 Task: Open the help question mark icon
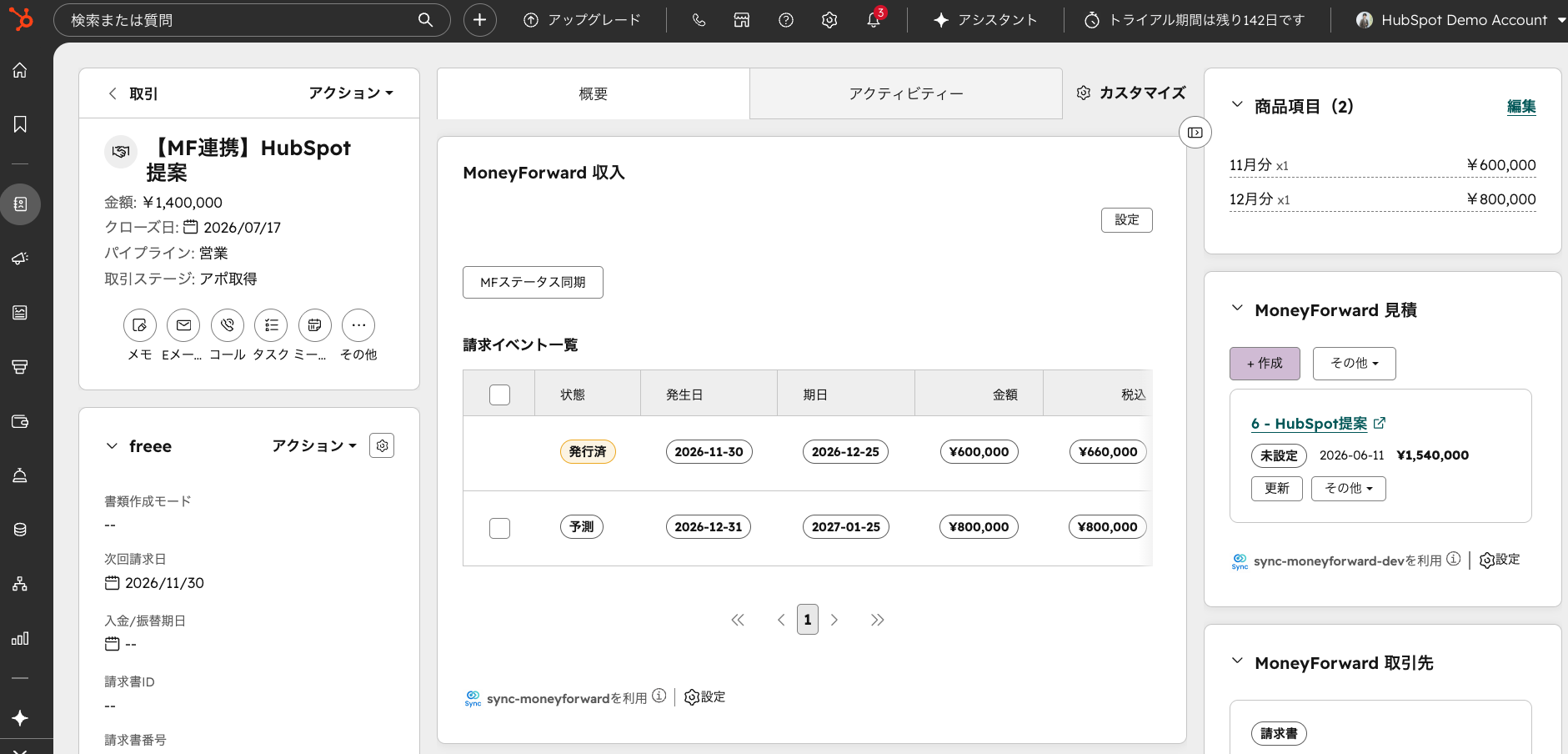click(785, 20)
